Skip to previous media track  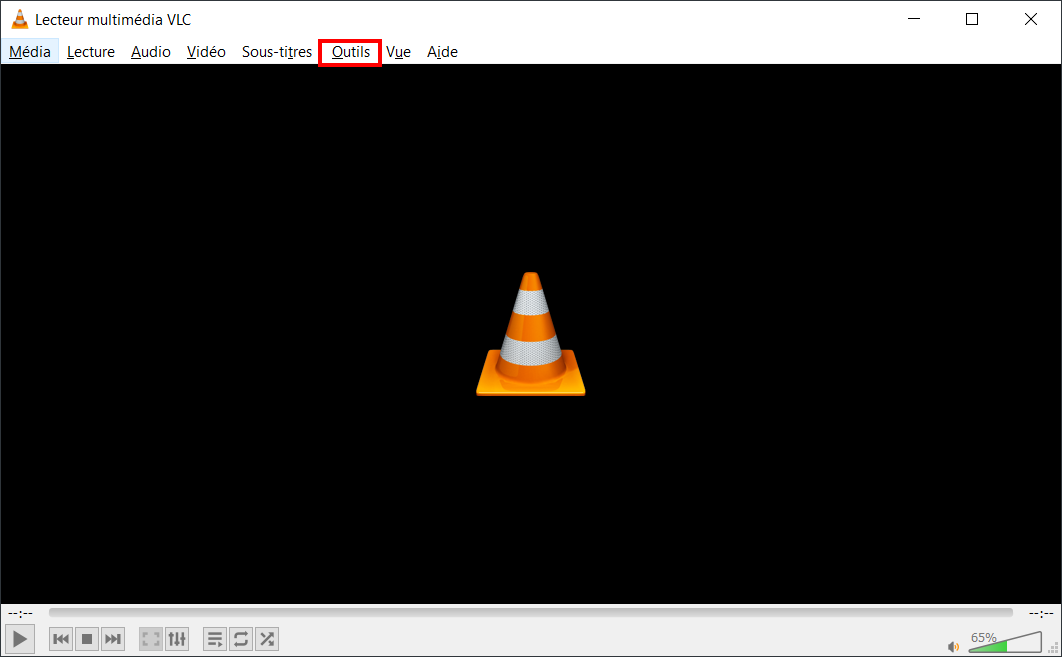(61, 639)
